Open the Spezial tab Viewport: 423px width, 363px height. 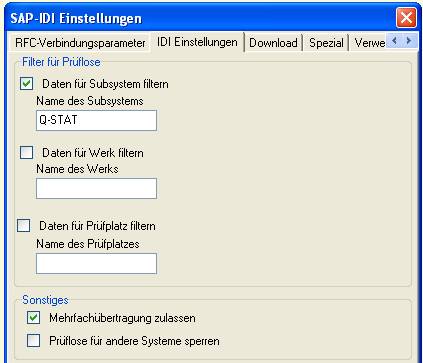pos(326,43)
